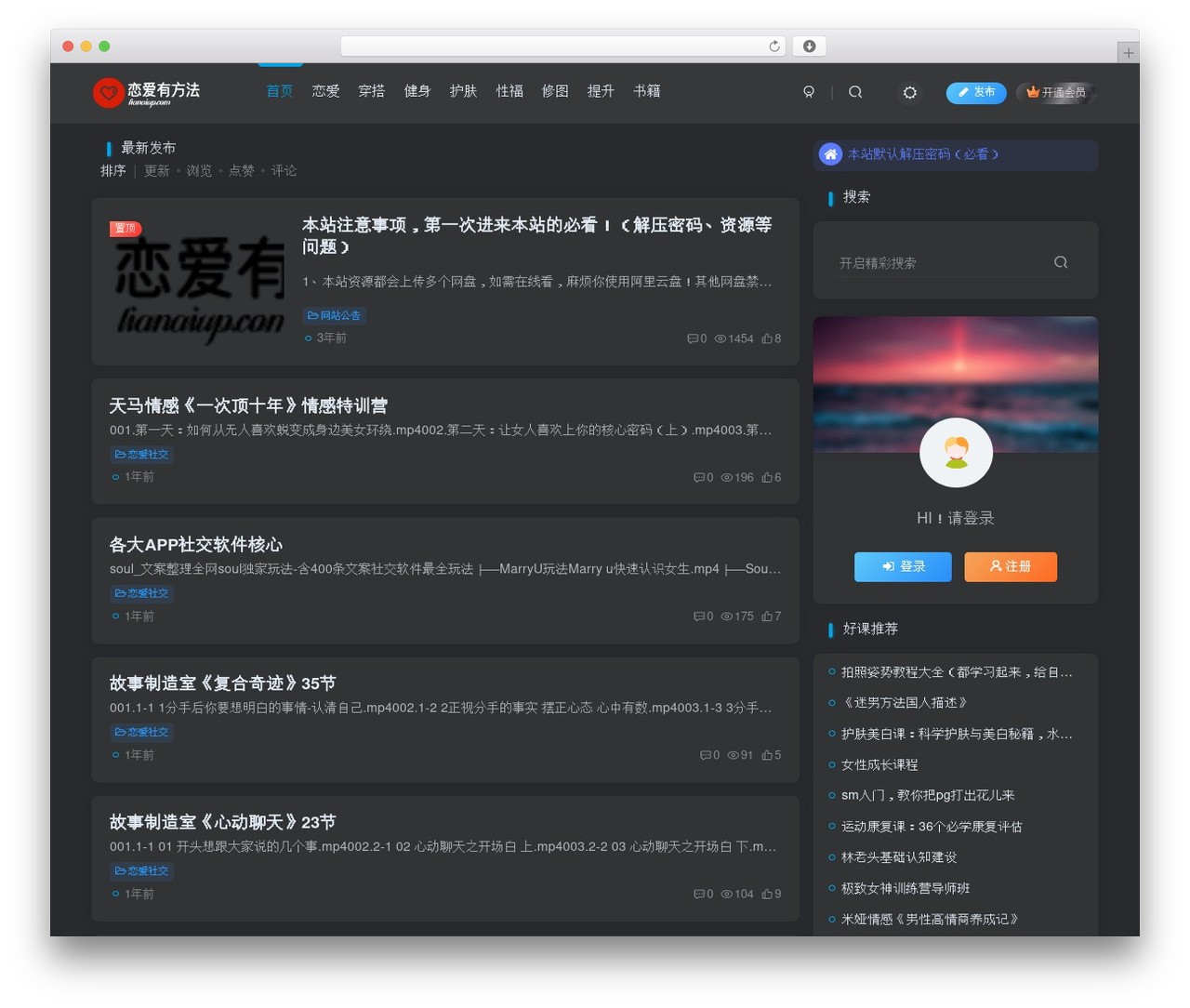Sort posts by 点赞
The width and height of the screenshot is (1190, 1008).
coord(242,171)
